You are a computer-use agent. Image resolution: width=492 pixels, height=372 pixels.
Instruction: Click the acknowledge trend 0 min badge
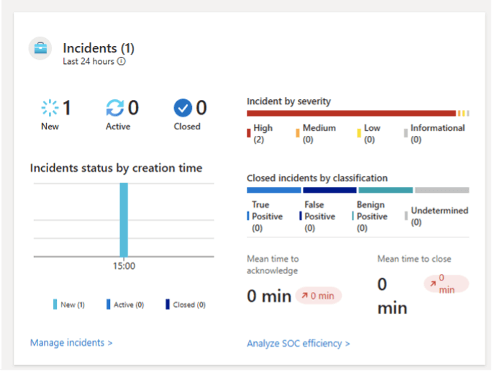click(x=319, y=296)
